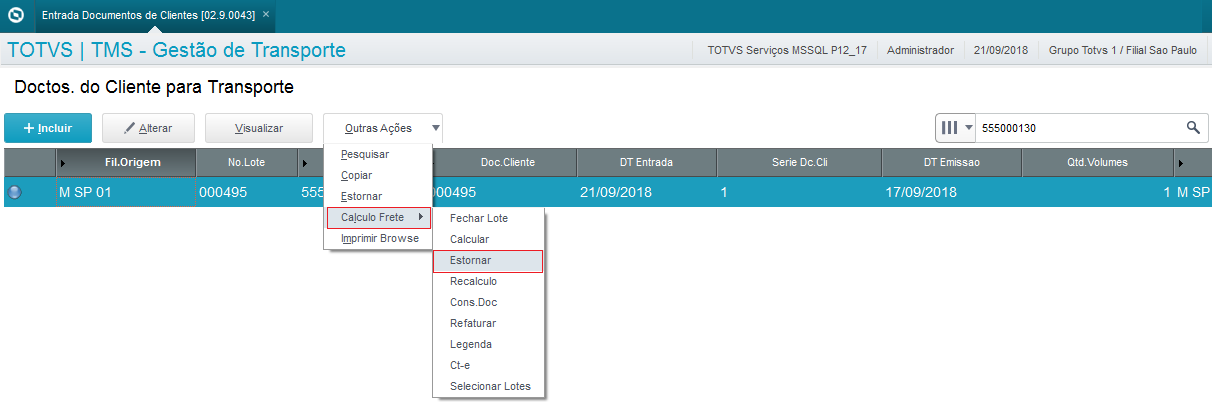The image size is (1212, 402).
Task: Click the Administrador user label
Action: pyautogui.click(x=920, y=49)
